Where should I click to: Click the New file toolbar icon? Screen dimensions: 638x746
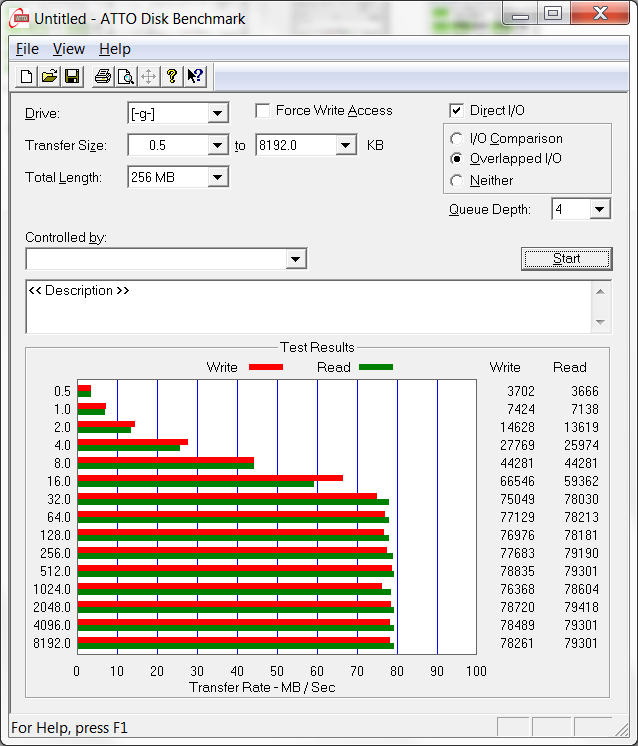27,76
